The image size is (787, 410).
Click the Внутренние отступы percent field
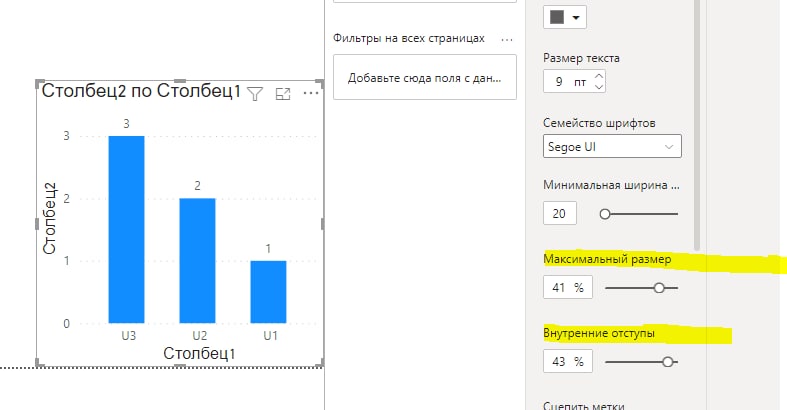tap(568, 361)
